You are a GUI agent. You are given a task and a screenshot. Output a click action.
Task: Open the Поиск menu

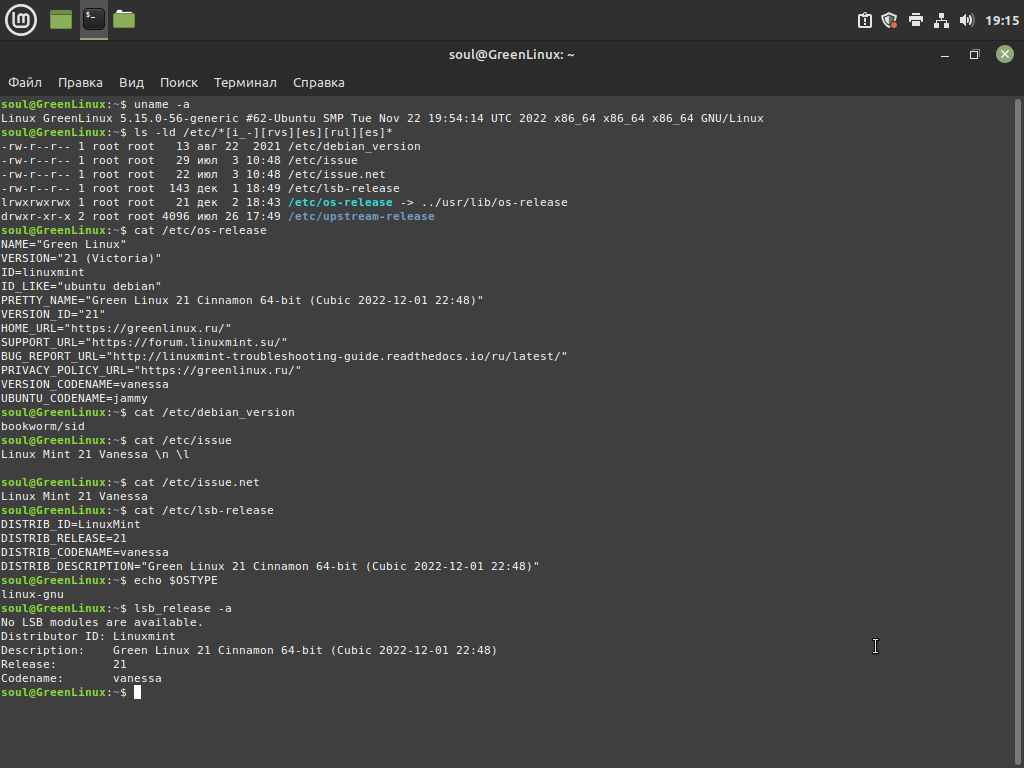click(179, 83)
